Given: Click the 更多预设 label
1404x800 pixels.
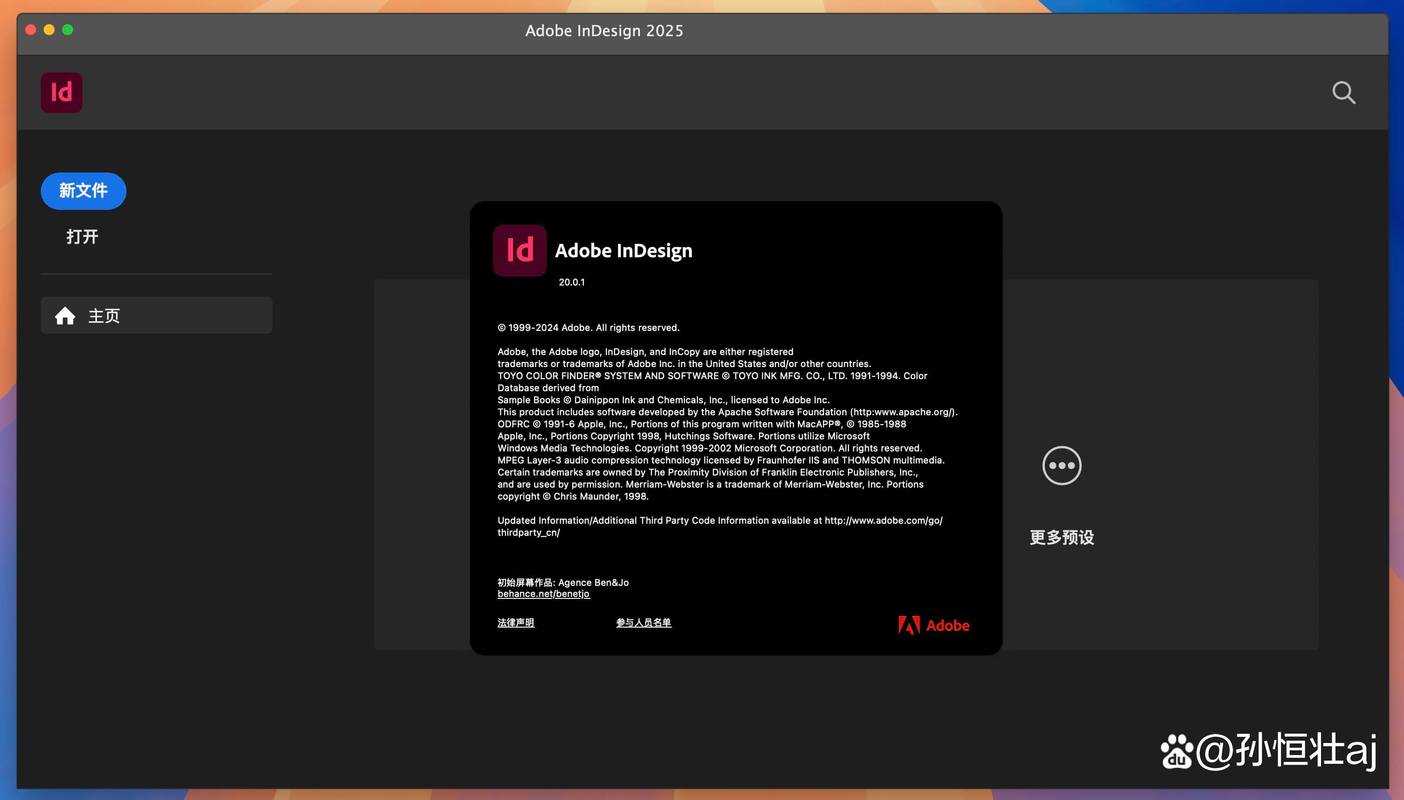Looking at the screenshot, I should click(1062, 538).
